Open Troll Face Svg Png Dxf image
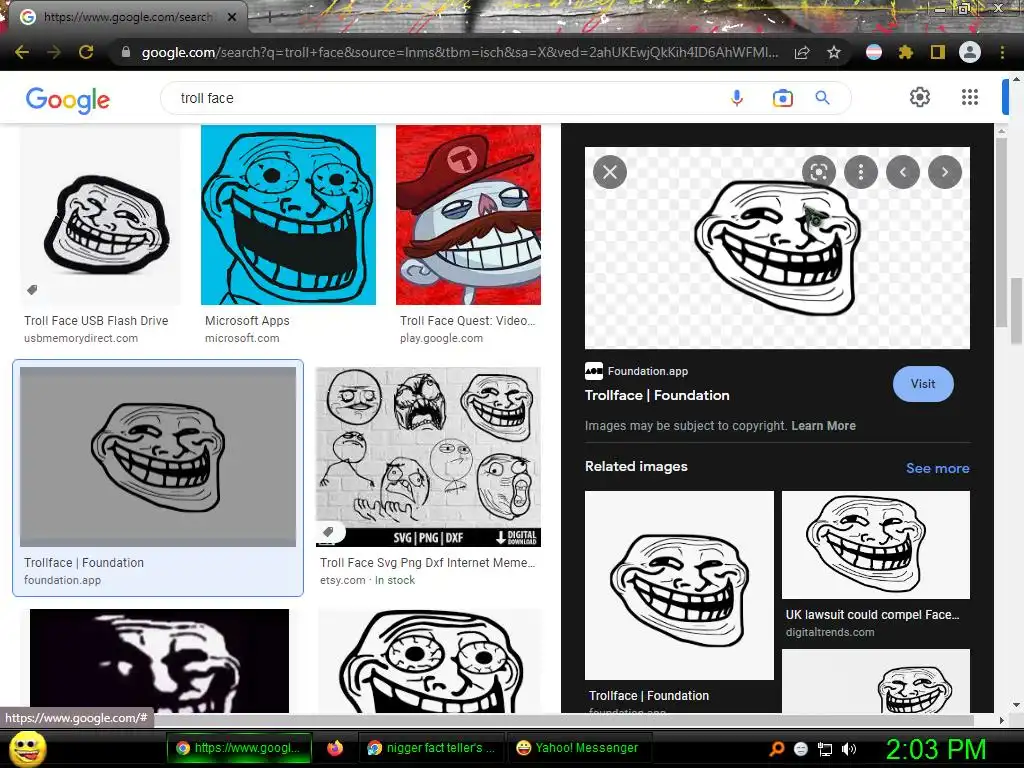The image size is (1024, 768). [x=428, y=456]
